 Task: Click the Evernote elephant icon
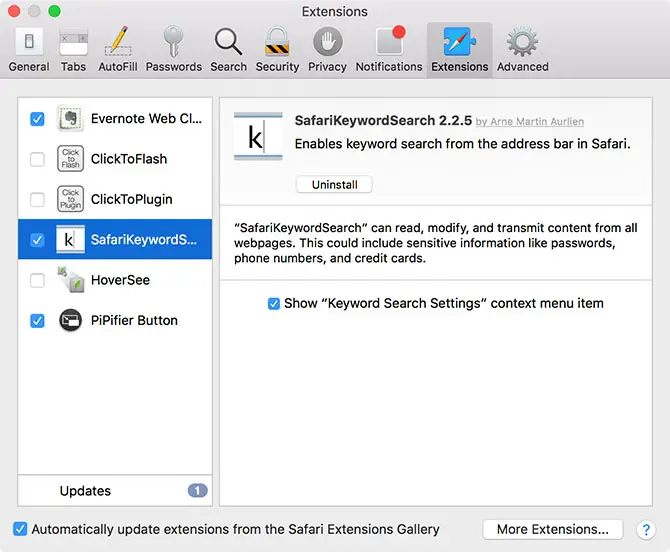point(71,118)
